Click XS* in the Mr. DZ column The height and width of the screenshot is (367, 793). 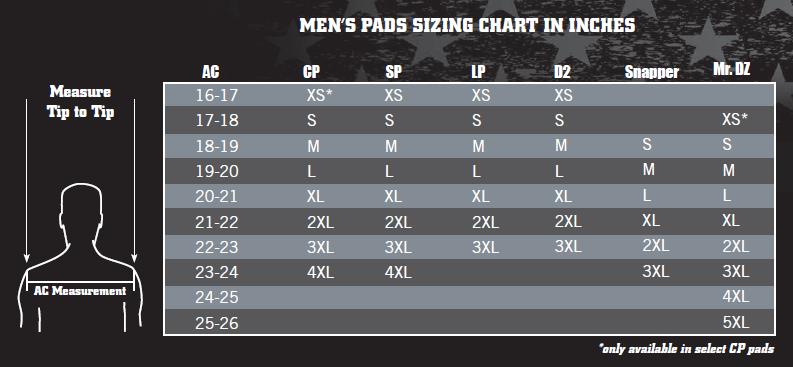coord(734,120)
